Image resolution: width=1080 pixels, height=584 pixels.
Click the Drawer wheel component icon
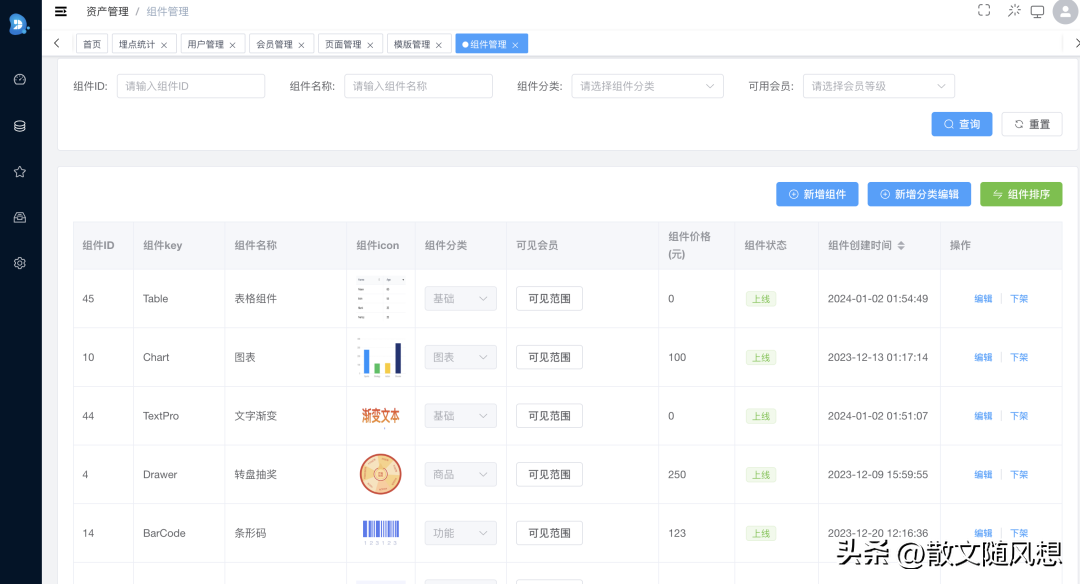380,474
